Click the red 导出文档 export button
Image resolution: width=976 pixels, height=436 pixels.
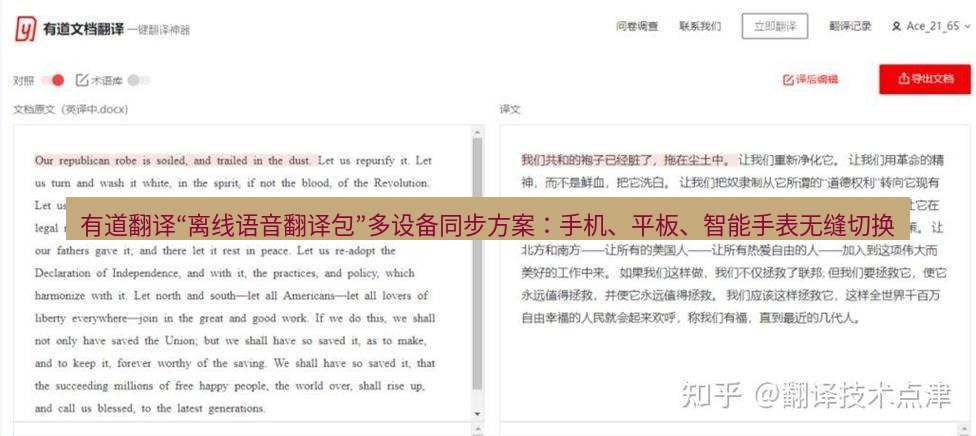[925, 79]
